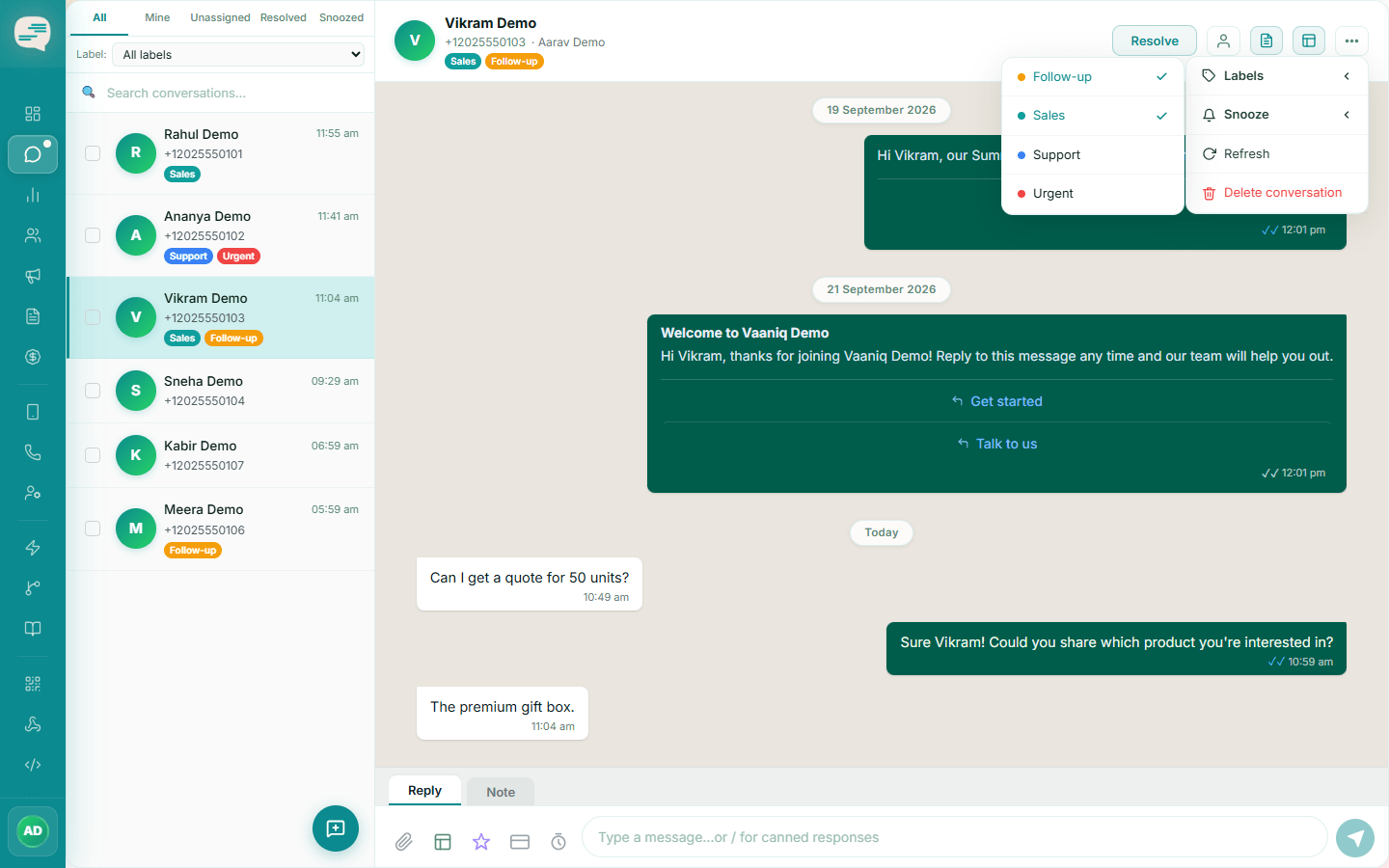The width and height of the screenshot is (1389, 868).
Task: Collapse the Labels submenu
Action: [x=1276, y=76]
